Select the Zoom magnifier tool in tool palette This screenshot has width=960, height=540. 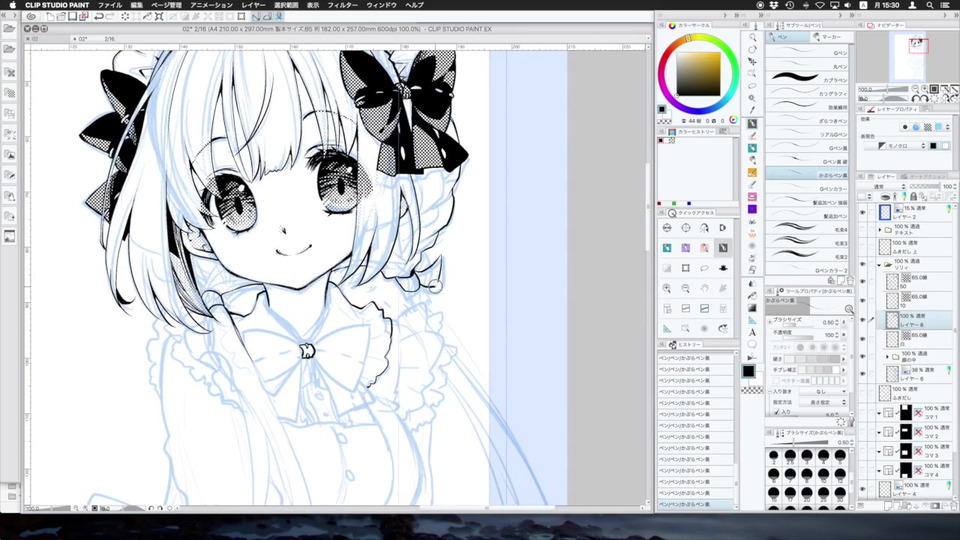(752, 37)
